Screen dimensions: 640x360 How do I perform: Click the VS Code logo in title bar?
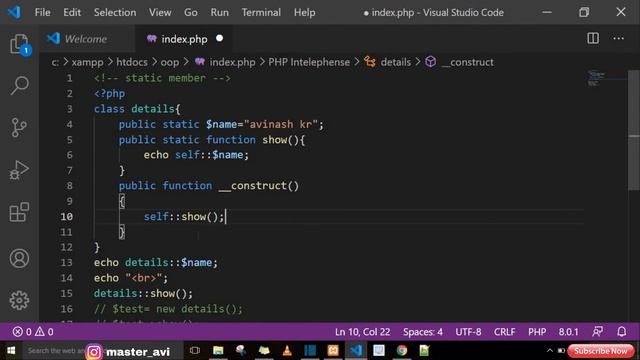click(14, 12)
